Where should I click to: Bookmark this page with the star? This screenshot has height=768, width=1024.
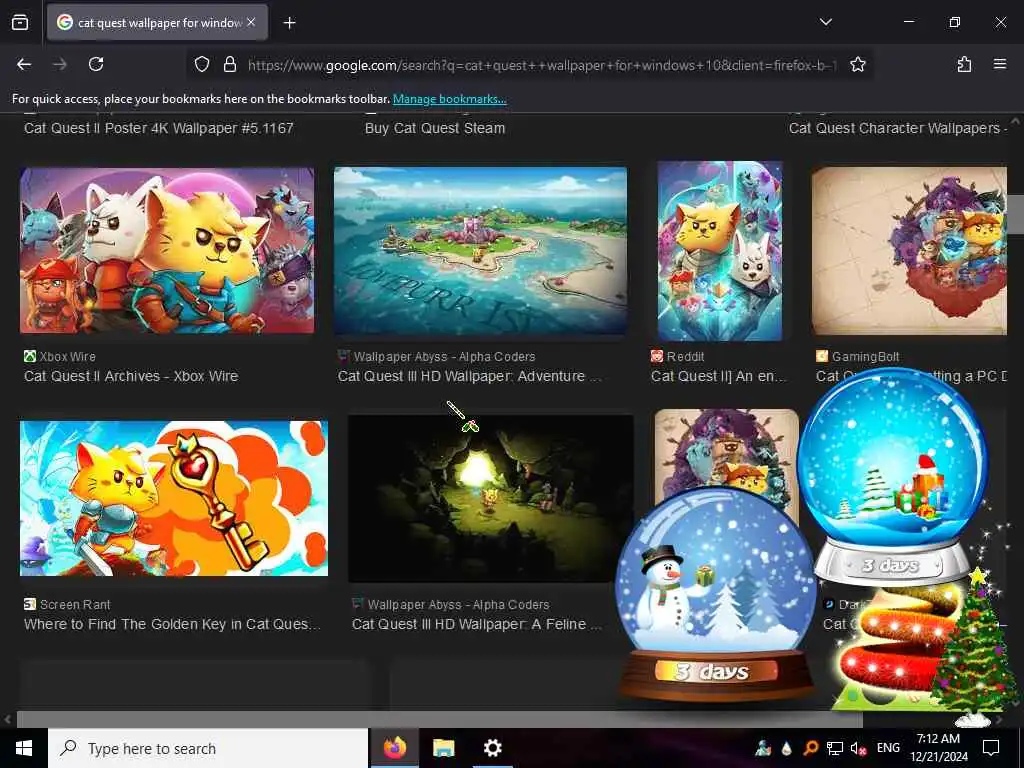click(857, 64)
